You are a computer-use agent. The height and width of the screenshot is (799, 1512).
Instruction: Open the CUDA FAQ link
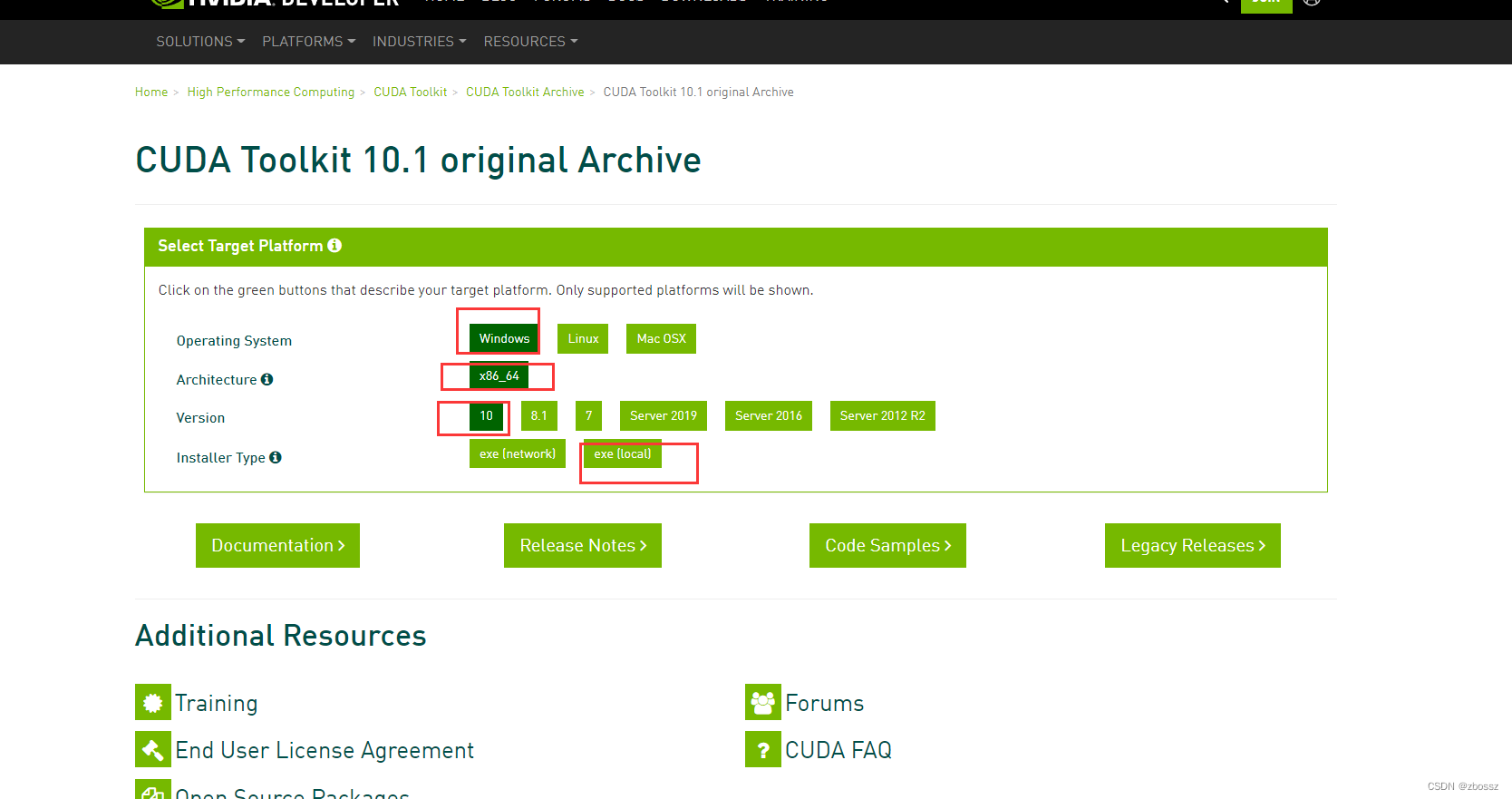tap(838, 750)
